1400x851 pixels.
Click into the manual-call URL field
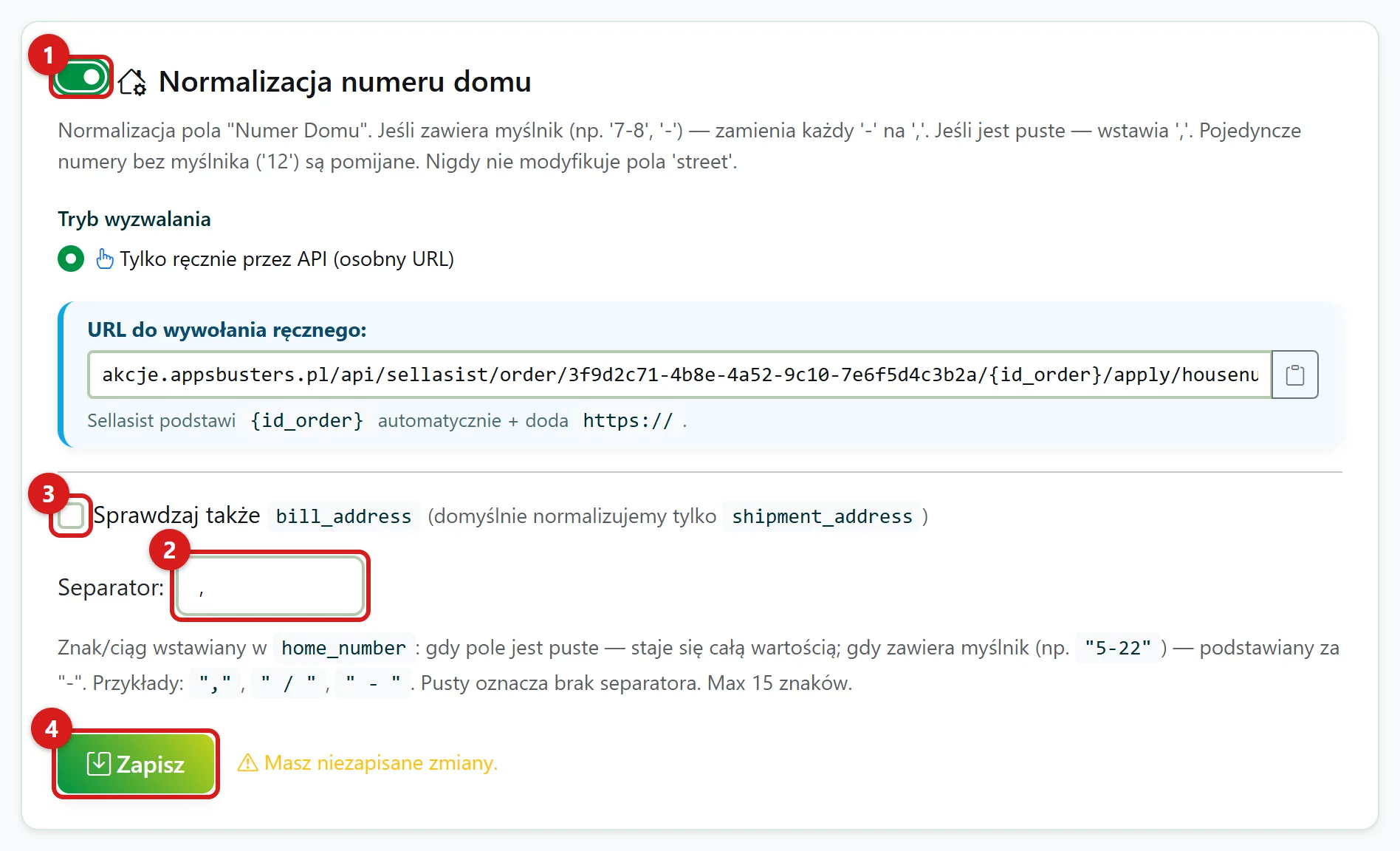(x=679, y=375)
